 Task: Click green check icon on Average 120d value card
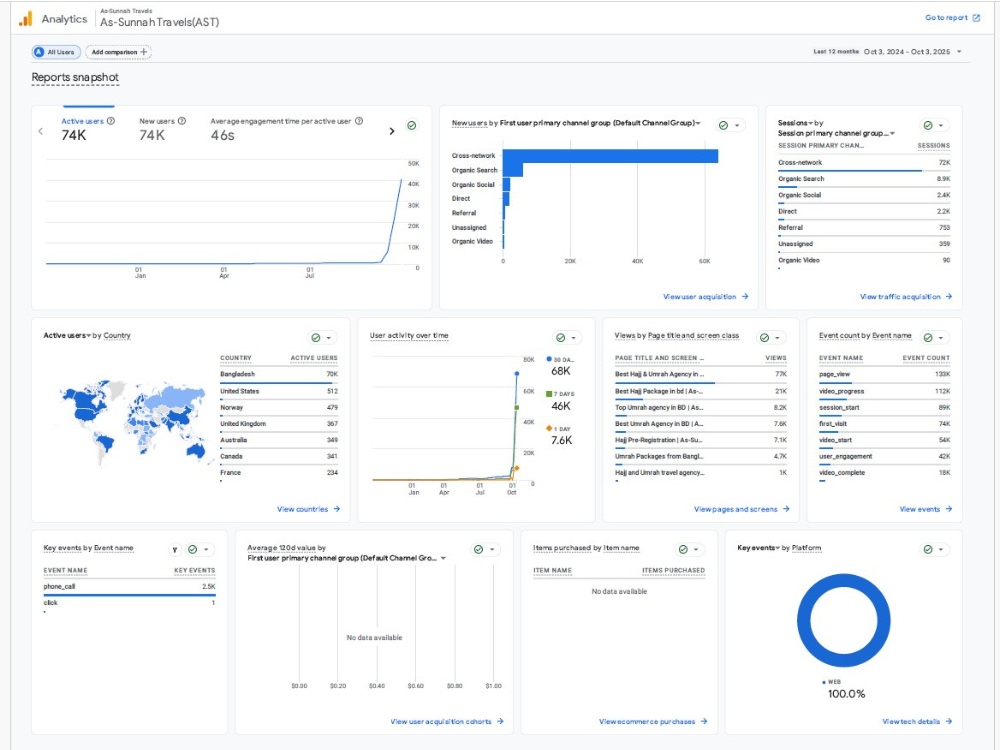tap(478, 549)
